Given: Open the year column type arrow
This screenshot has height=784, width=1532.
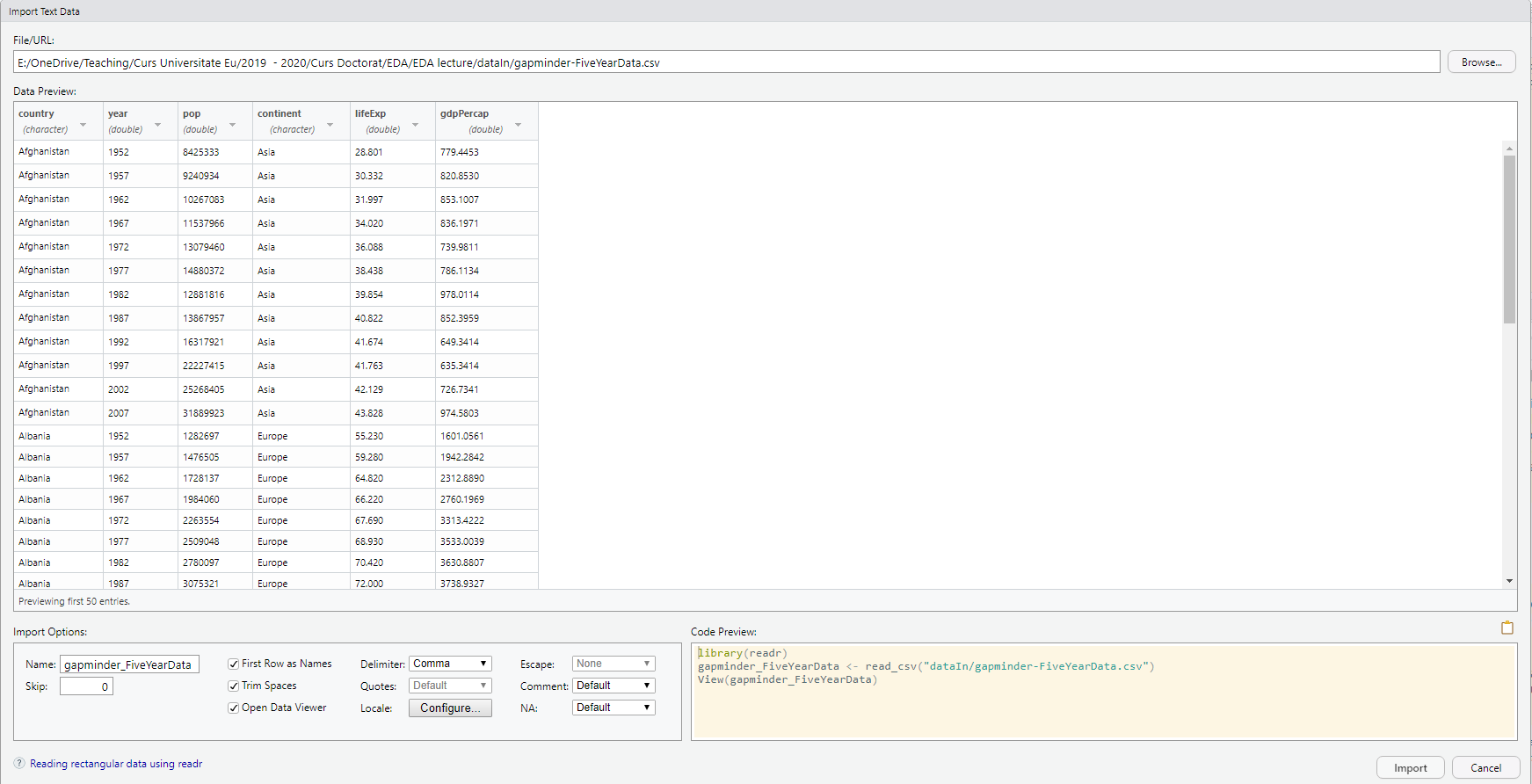Looking at the screenshot, I should tap(158, 125).
